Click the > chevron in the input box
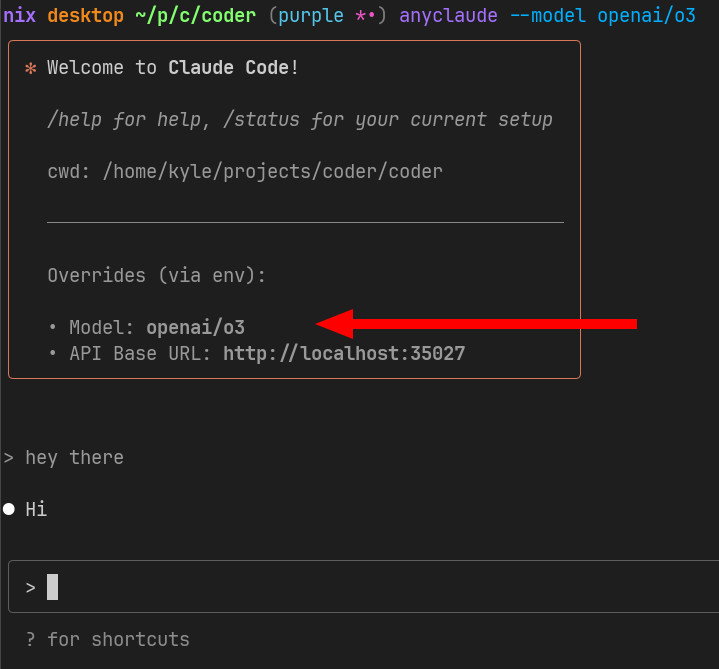The width and height of the screenshot is (719, 669). 31,587
